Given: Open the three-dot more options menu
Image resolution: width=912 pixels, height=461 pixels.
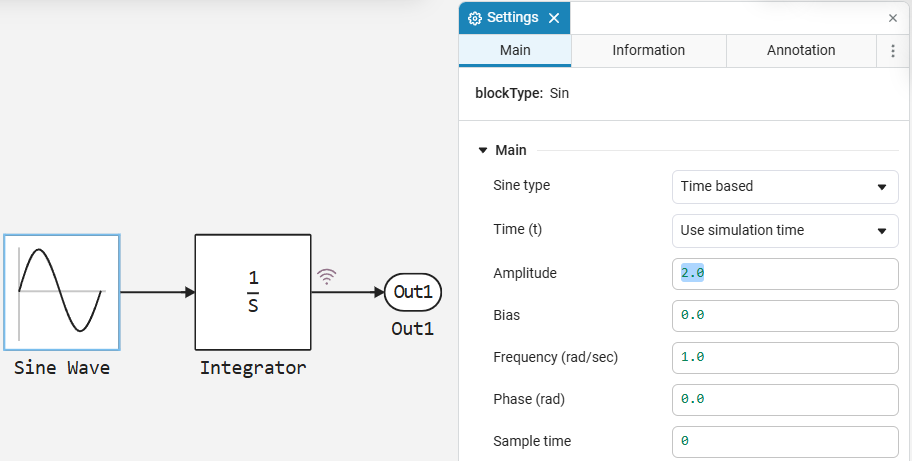Looking at the screenshot, I should 893,51.
